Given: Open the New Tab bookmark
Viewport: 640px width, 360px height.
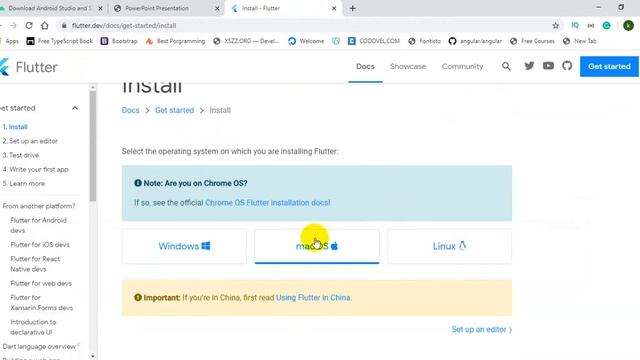Looking at the screenshot, I should coord(580,41).
